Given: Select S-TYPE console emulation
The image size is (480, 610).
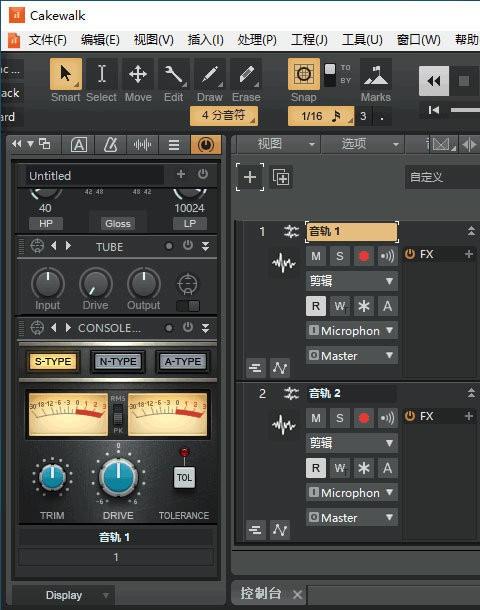Looking at the screenshot, I should [53, 361].
